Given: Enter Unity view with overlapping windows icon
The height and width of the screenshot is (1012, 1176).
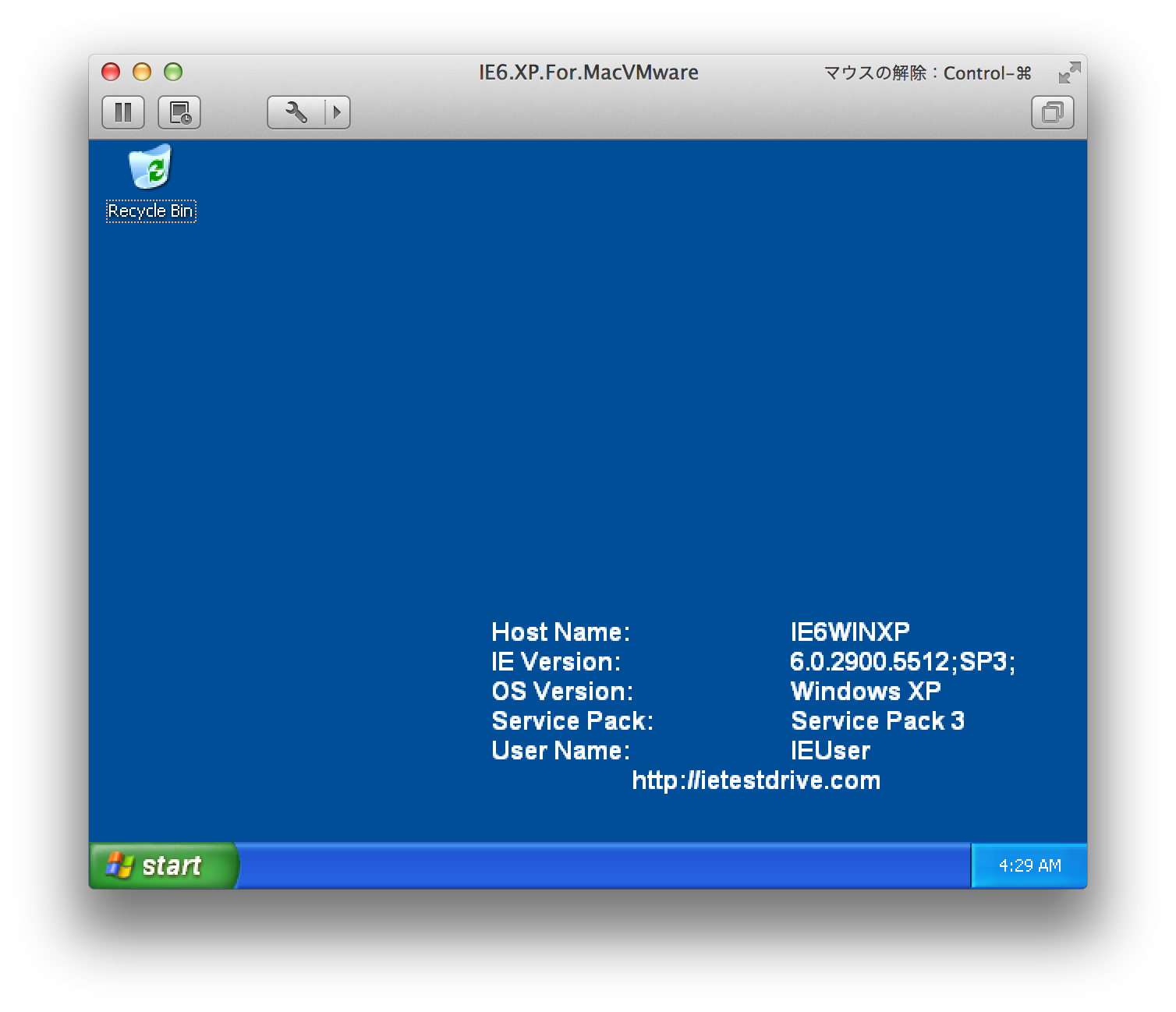Looking at the screenshot, I should coord(1053,112).
